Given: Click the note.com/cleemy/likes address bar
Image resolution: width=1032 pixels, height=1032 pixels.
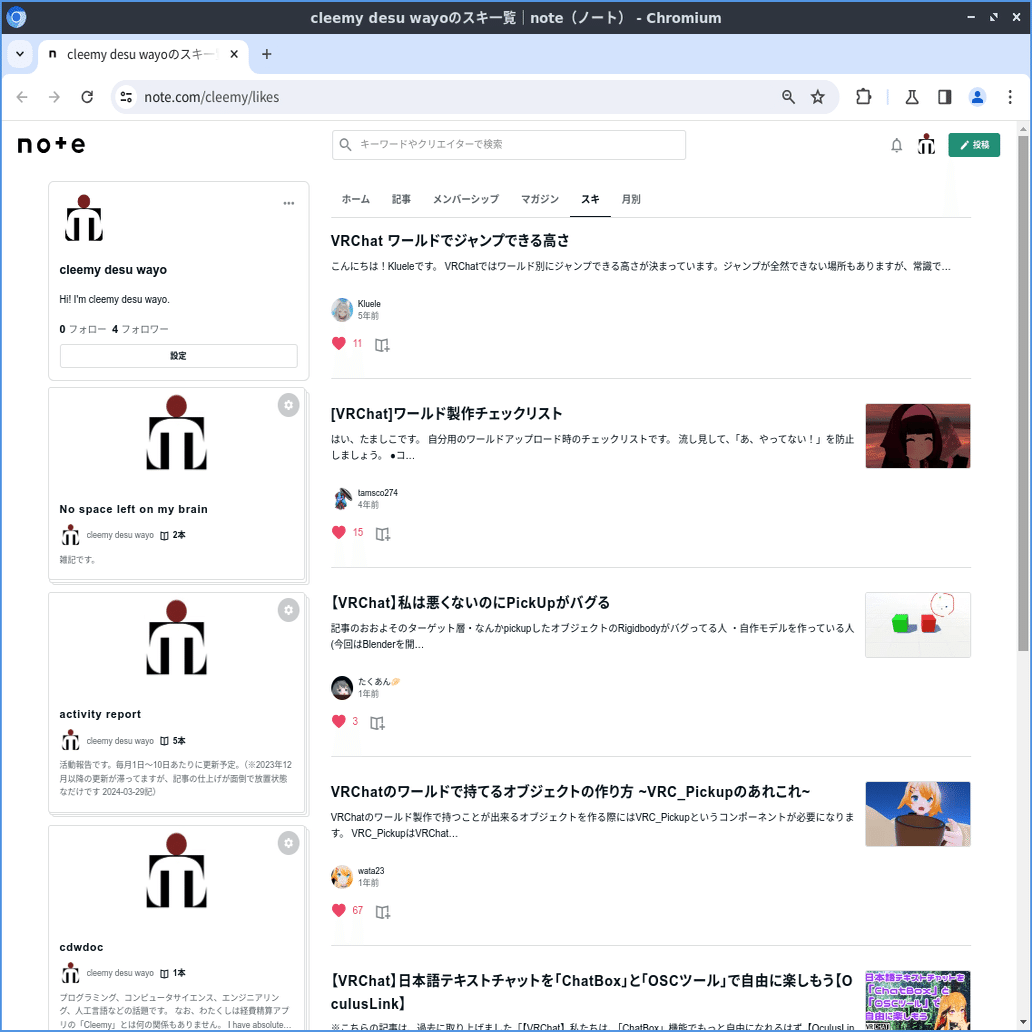Looking at the screenshot, I should (211, 97).
